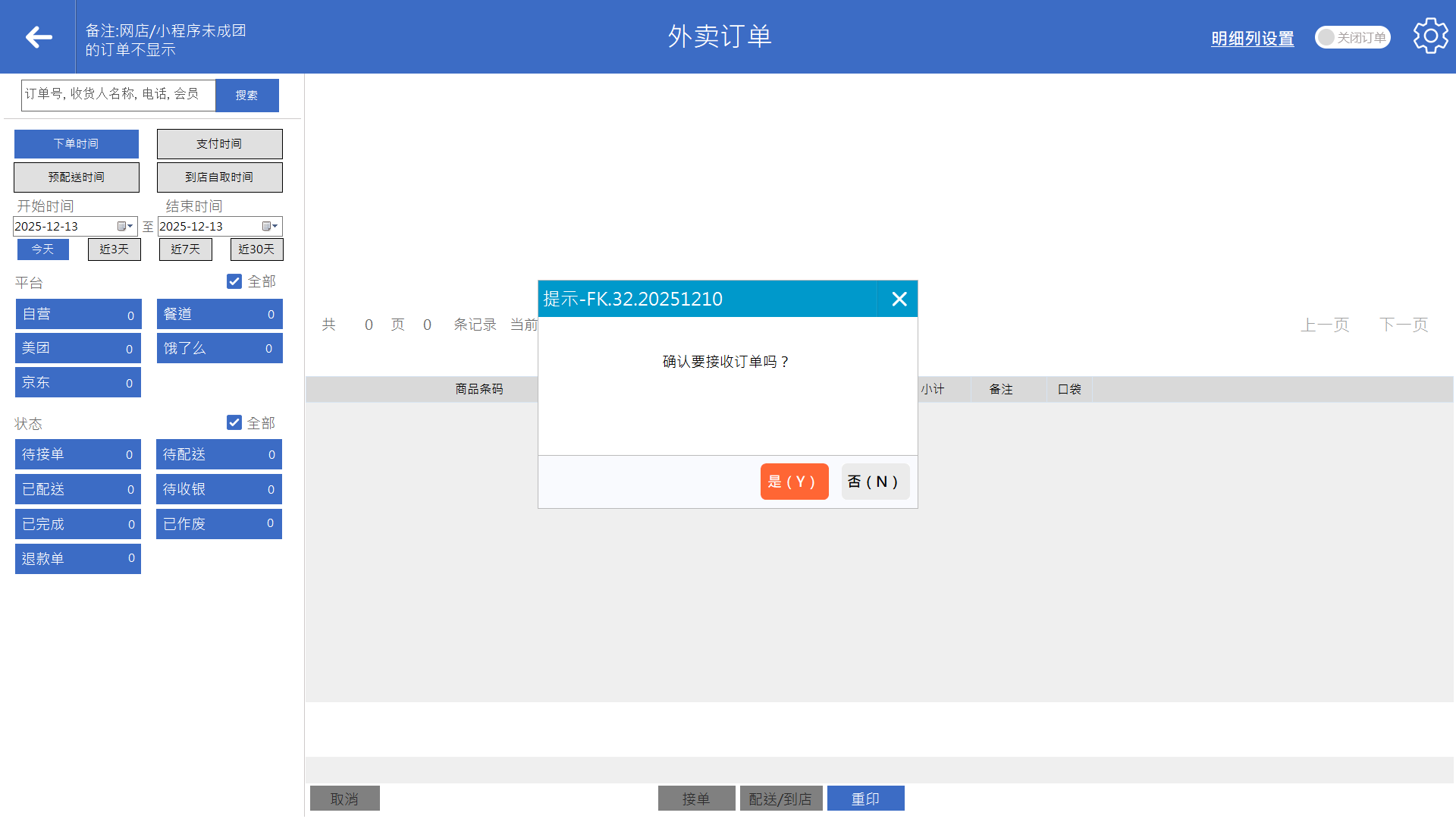The width and height of the screenshot is (1456, 819).
Task: Select the 预配送时间 filter tab
Action: point(77,177)
